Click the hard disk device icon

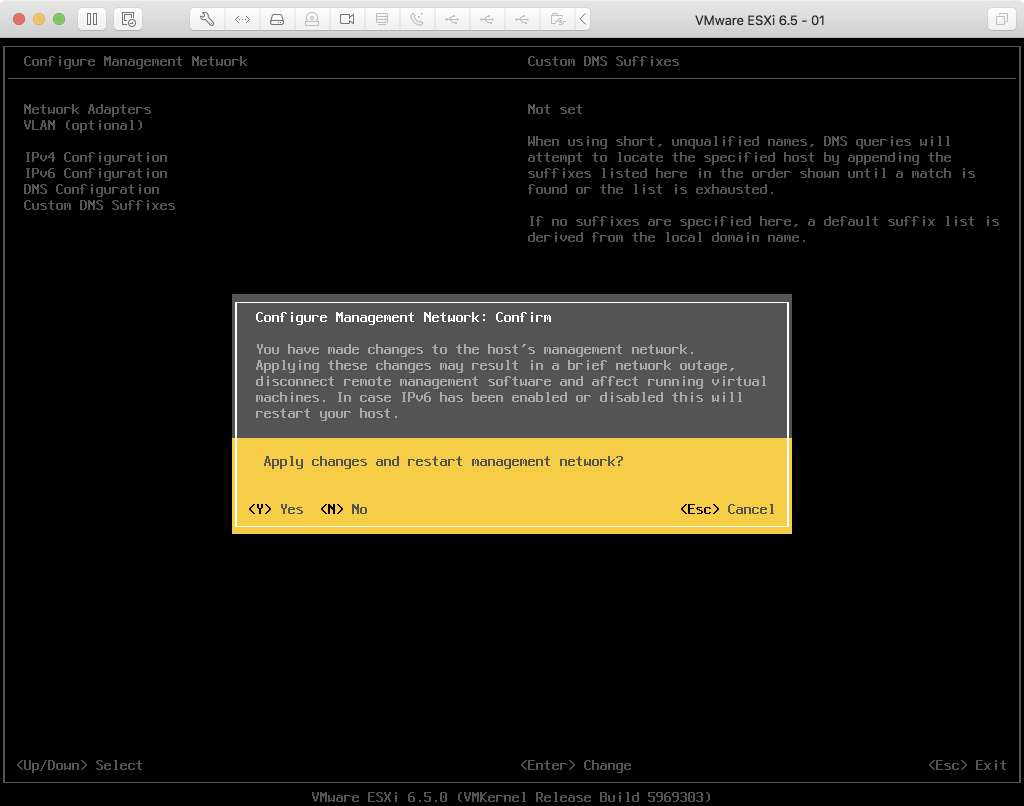click(x=278, y=19)
